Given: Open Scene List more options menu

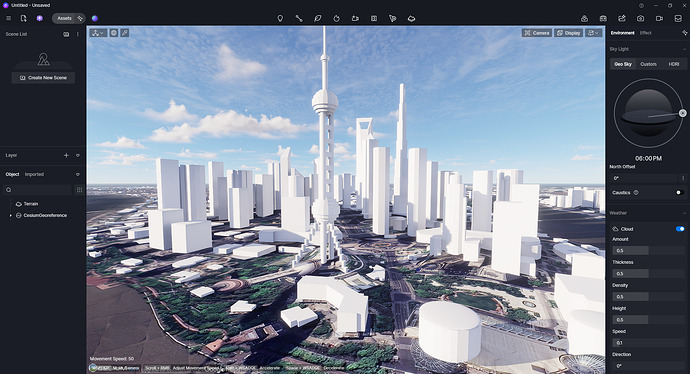Looking at the screenshot, I should [x=78, y=34].
